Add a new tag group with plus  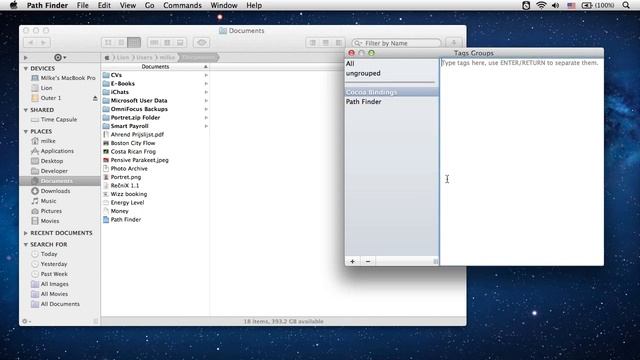point(352,261)
